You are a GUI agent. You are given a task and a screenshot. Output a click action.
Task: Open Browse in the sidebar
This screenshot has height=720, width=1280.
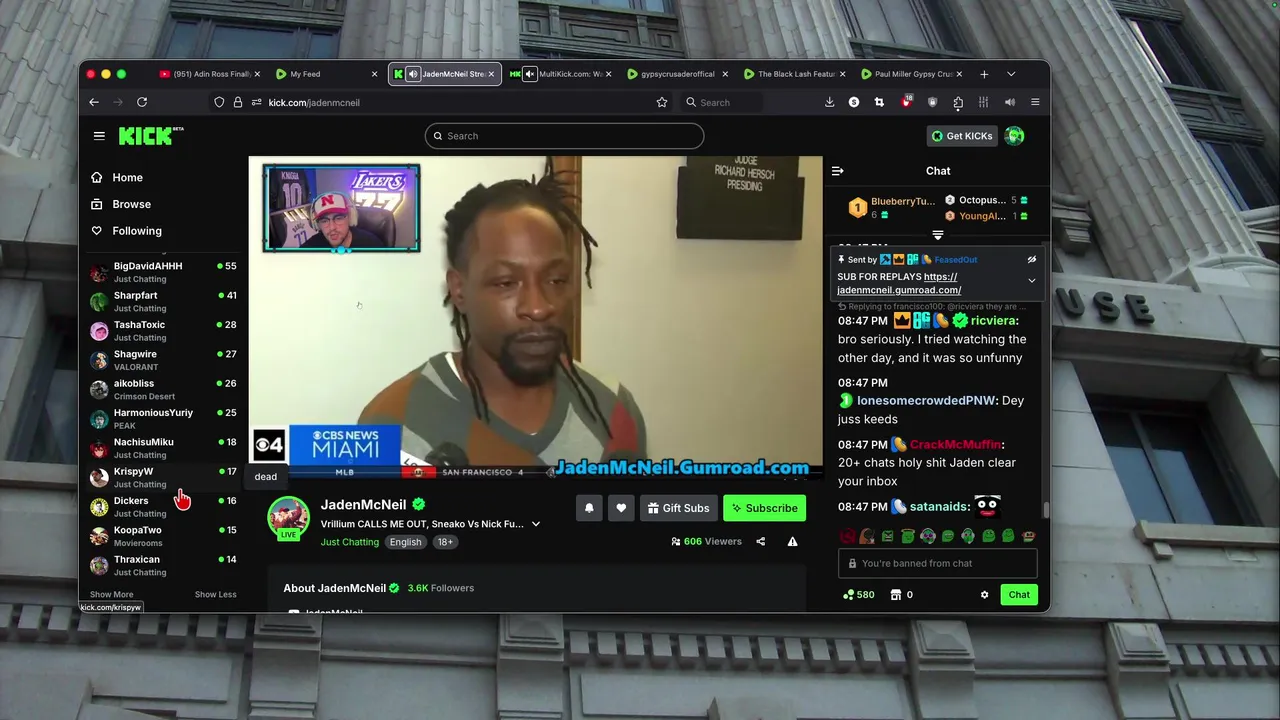131,204
